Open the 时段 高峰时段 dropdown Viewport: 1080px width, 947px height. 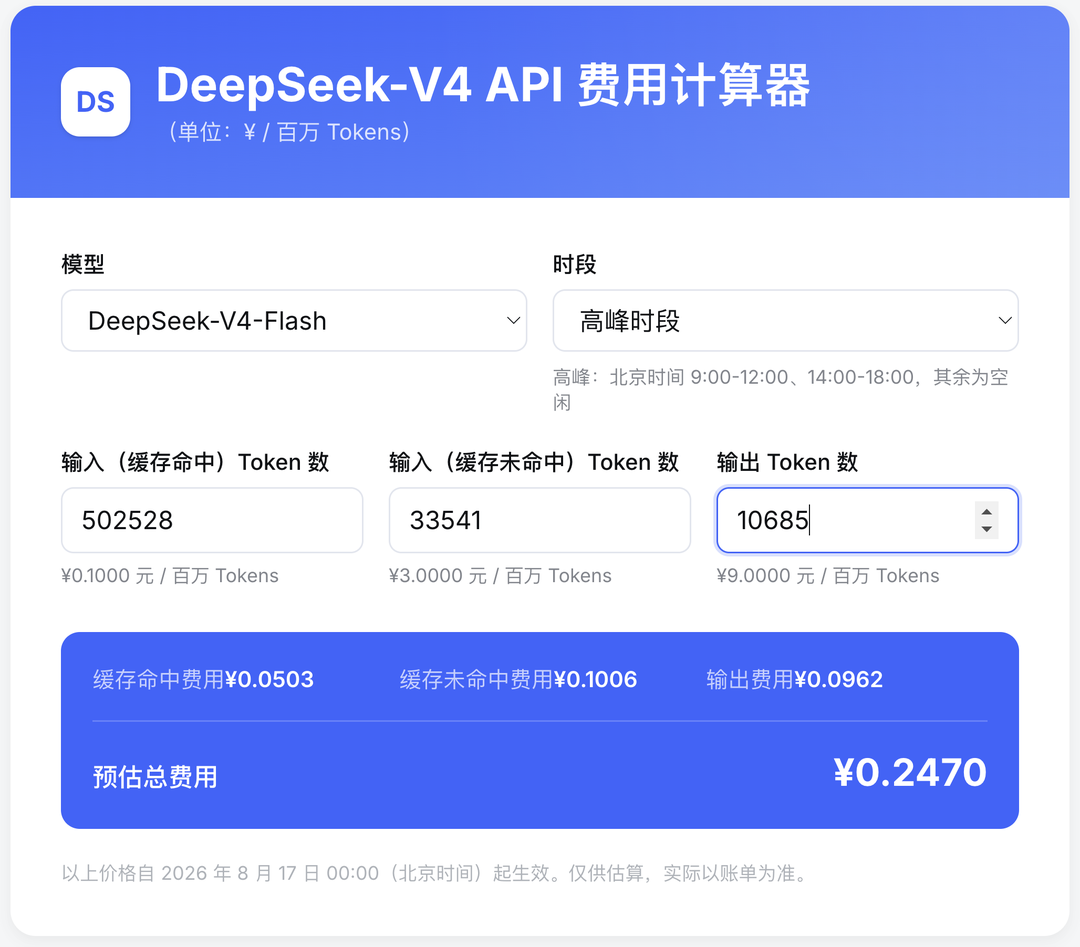(785, 320)
